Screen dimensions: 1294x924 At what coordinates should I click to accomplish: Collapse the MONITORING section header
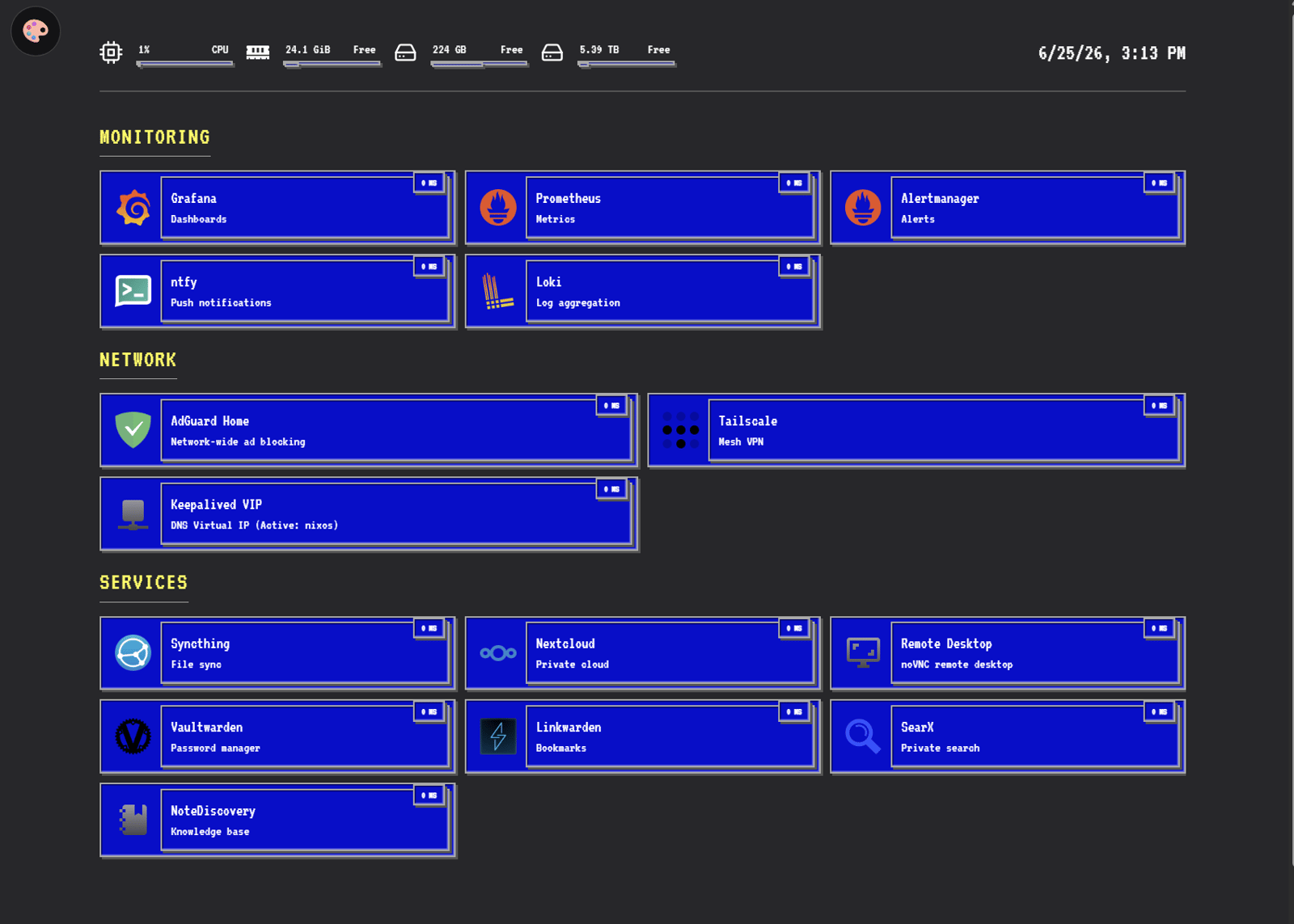[x=154, y=137]
